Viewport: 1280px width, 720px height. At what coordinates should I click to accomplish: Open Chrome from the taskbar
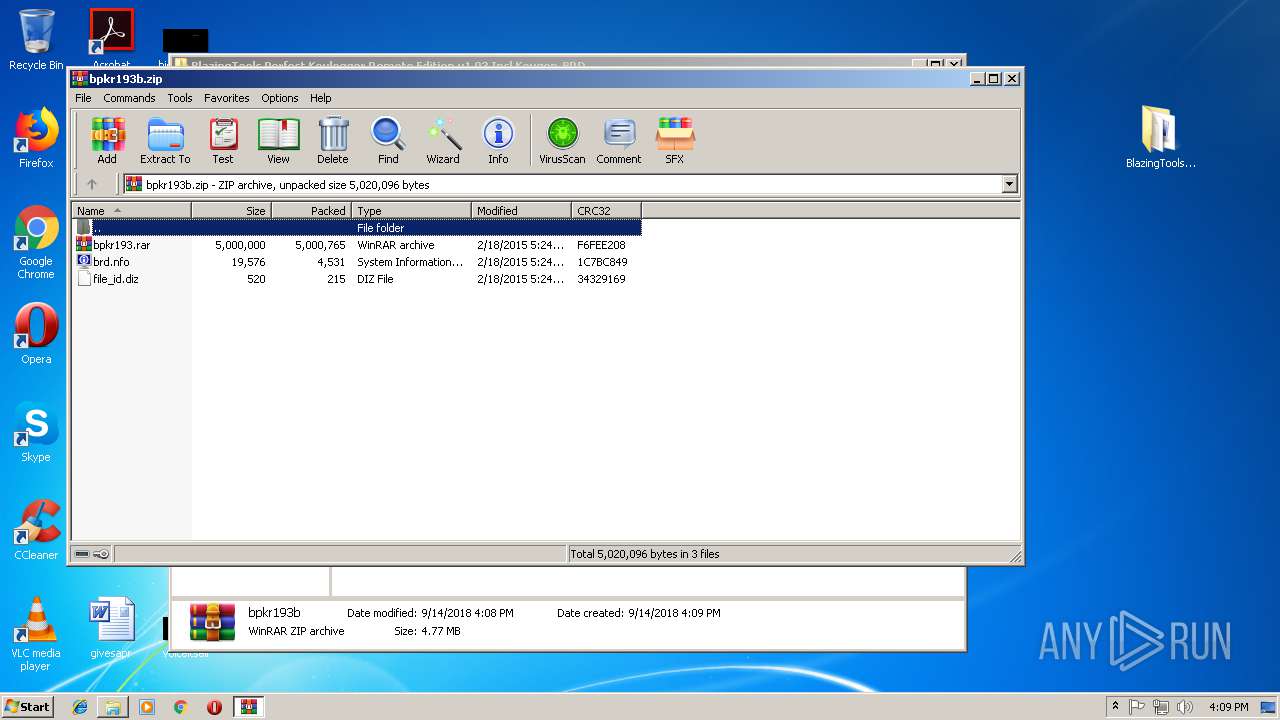click(180, 707)
